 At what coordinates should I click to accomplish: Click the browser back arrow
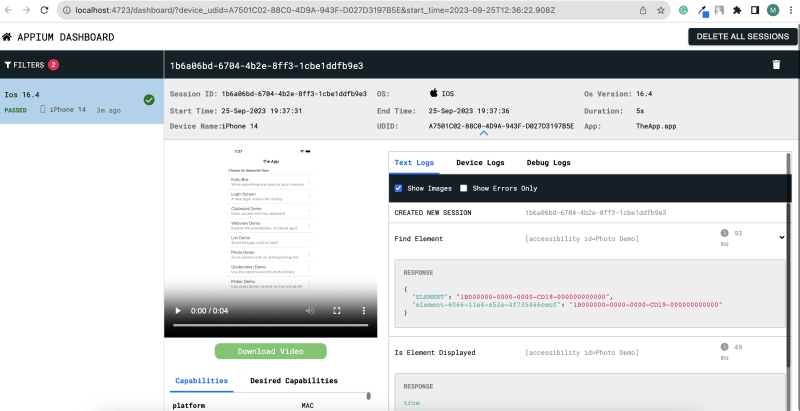9,10
